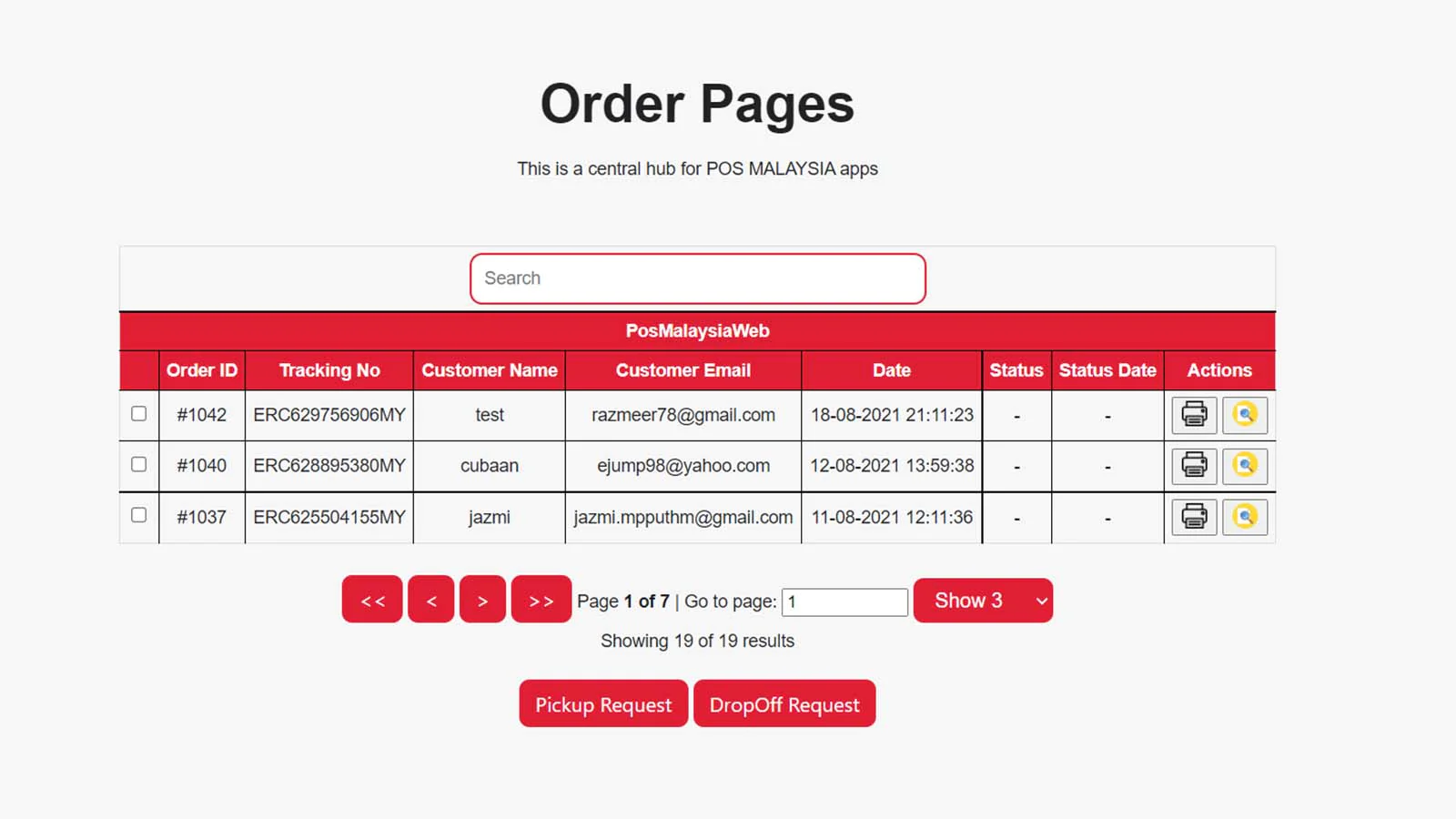Advance to next page of orders
The width and height of the screenshot is (1456, 819).
482,601
